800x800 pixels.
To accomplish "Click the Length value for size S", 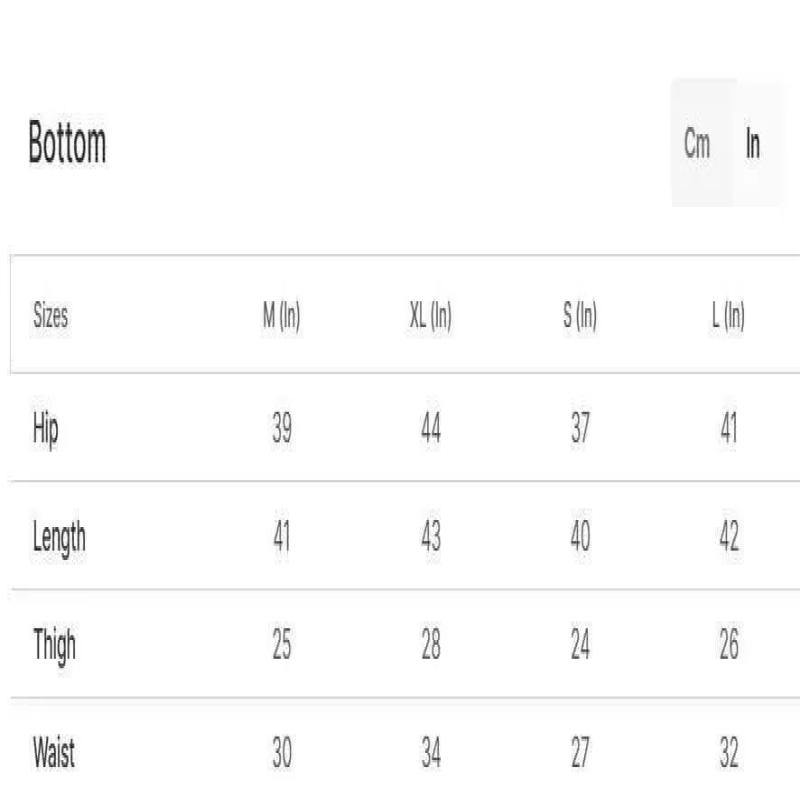I will coord(580,537).
